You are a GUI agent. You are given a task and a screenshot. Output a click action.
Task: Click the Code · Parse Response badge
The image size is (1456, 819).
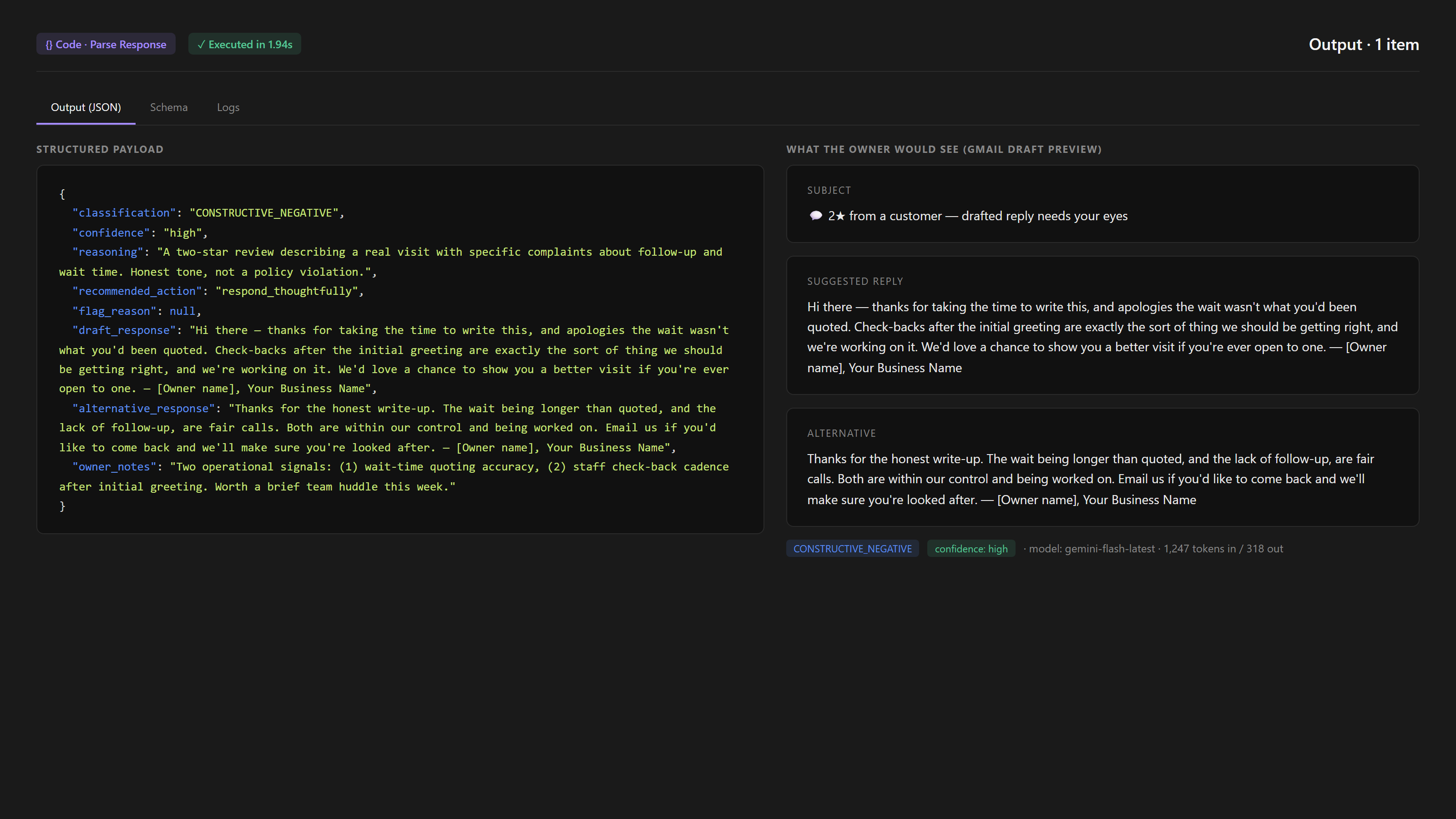pos(106,44)
